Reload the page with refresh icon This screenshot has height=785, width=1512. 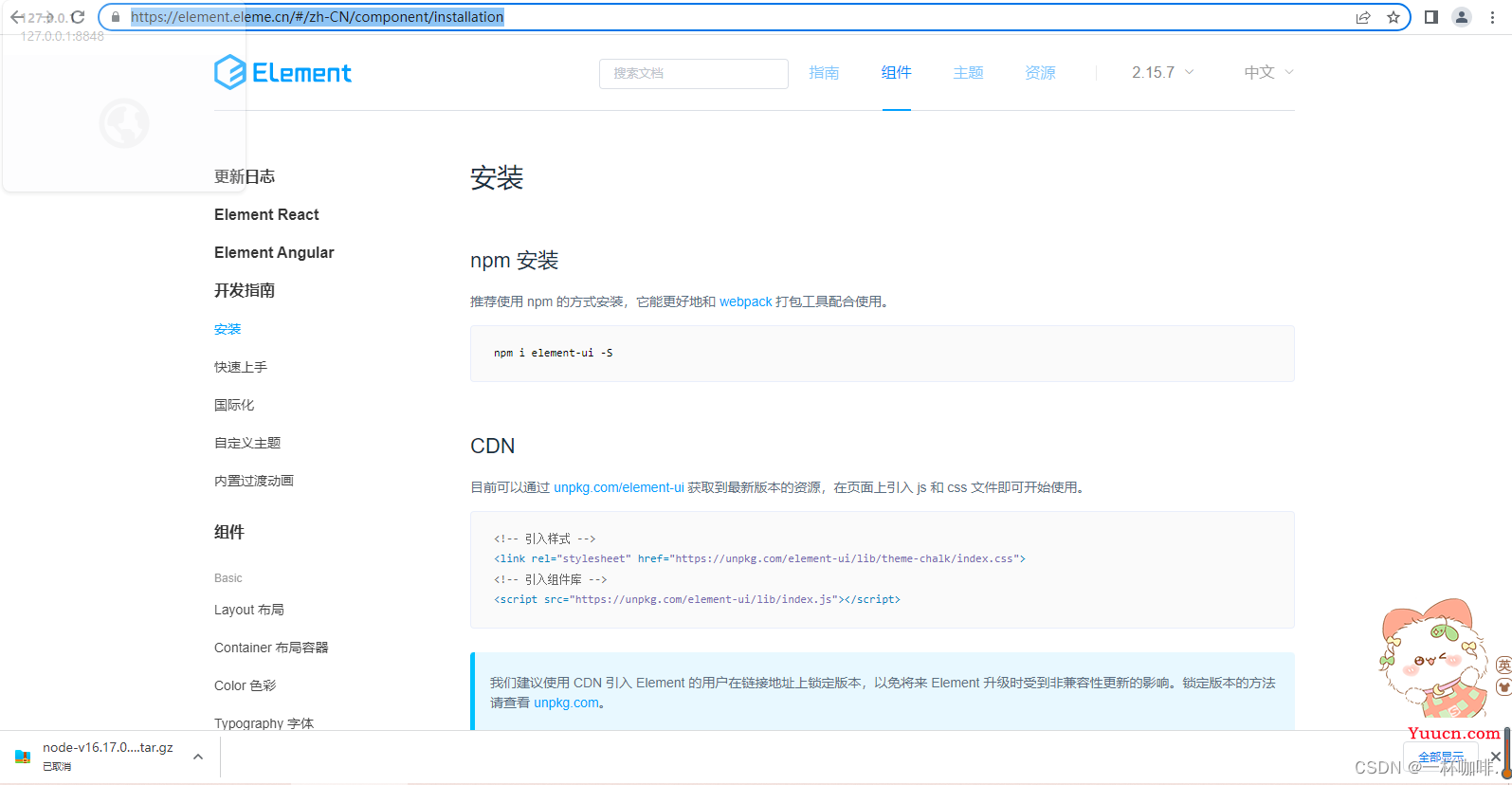pyautogui.click(x=78, y=17)
